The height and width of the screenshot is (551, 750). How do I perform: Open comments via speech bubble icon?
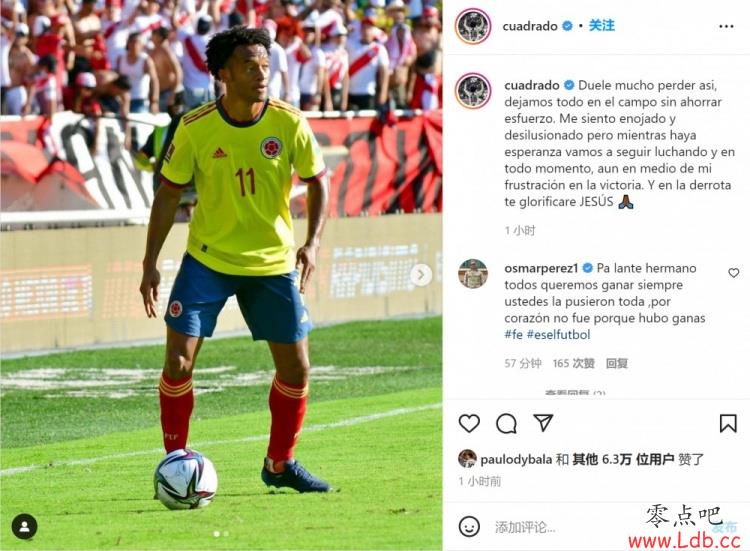pyautogui.click(x=506, y=423)
